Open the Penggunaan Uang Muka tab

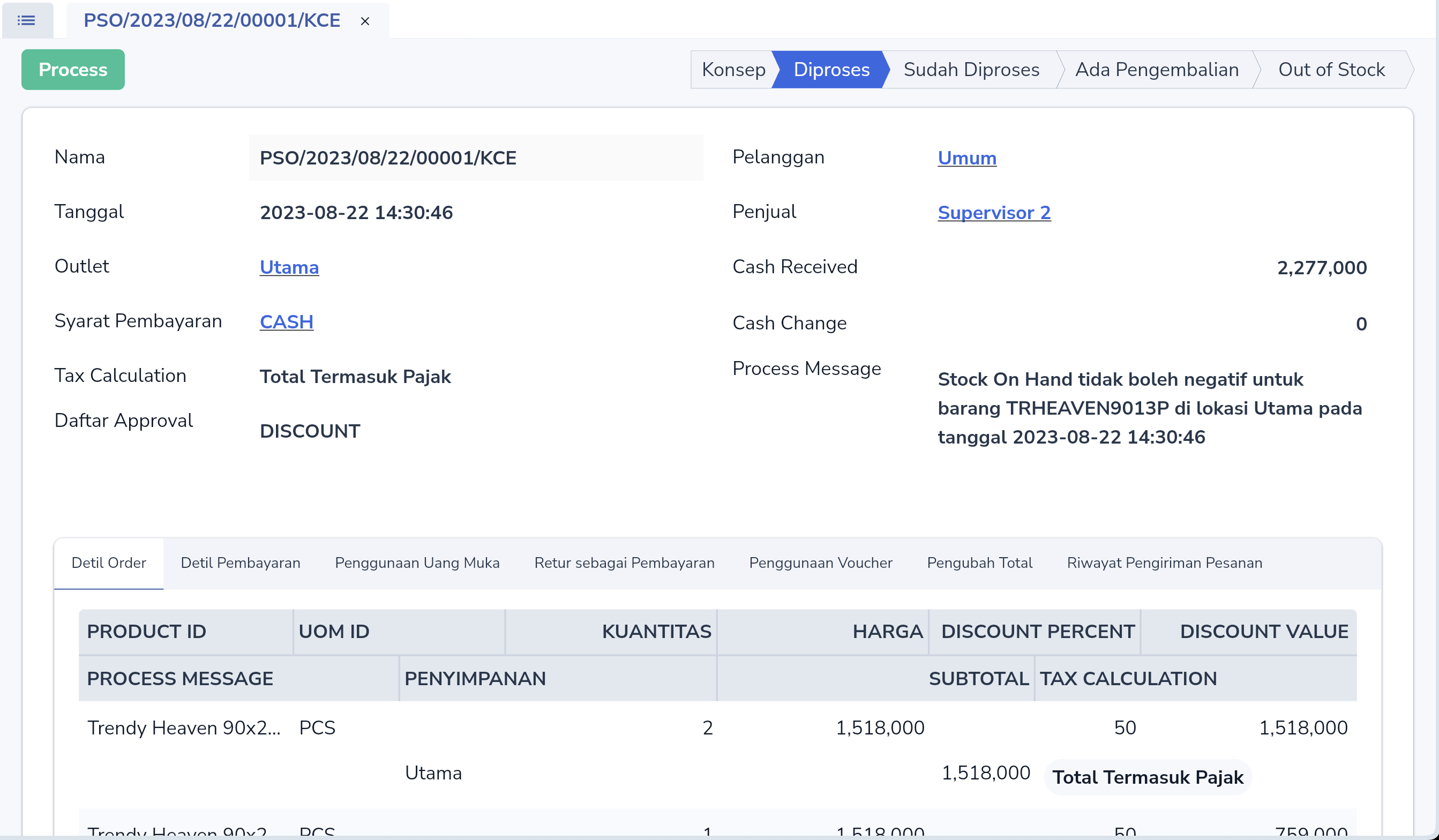[417, 563]
